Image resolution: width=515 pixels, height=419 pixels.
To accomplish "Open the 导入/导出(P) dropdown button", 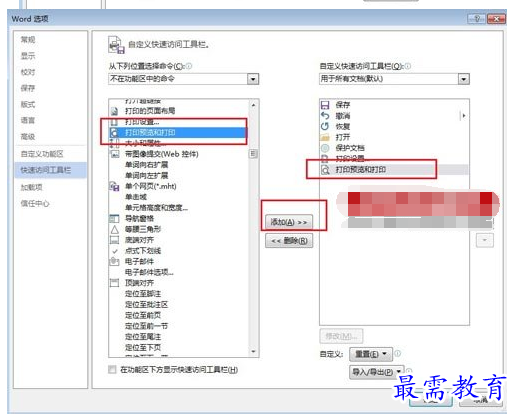I will tap(377, 372).
